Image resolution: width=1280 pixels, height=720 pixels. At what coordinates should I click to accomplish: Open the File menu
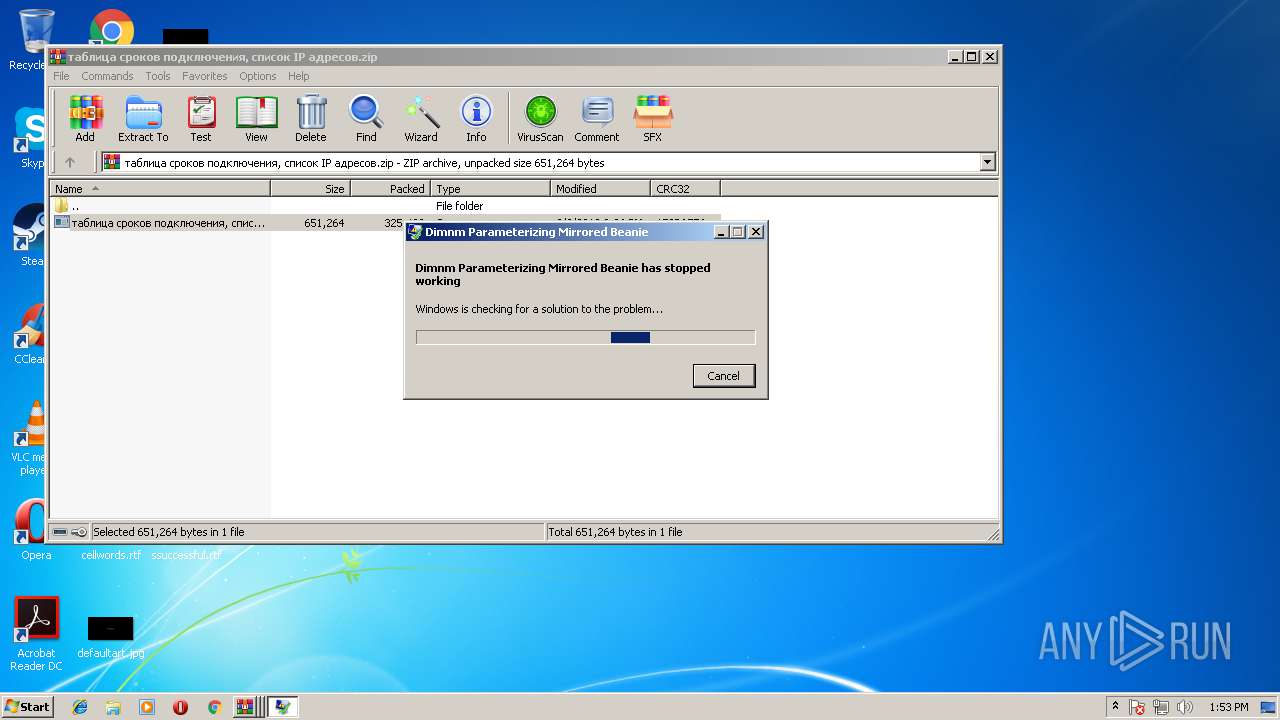pos(61,76)
